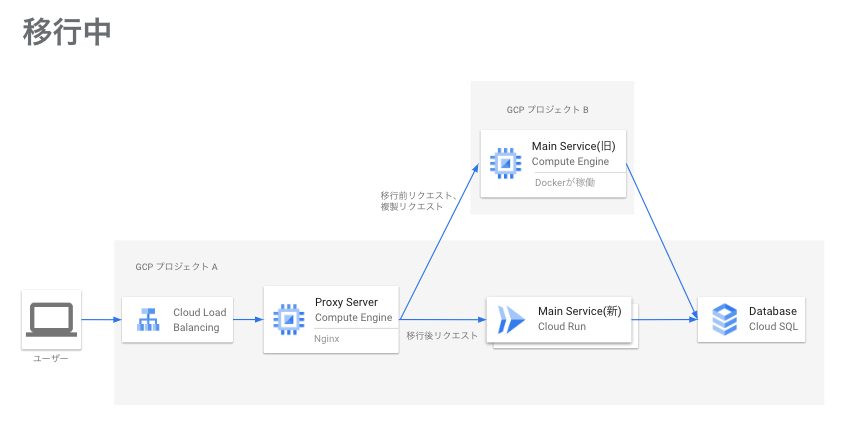Select the Cloud SQL database icon
The width and height of the screenshot is (867, 433).
[x=724, y=319]
